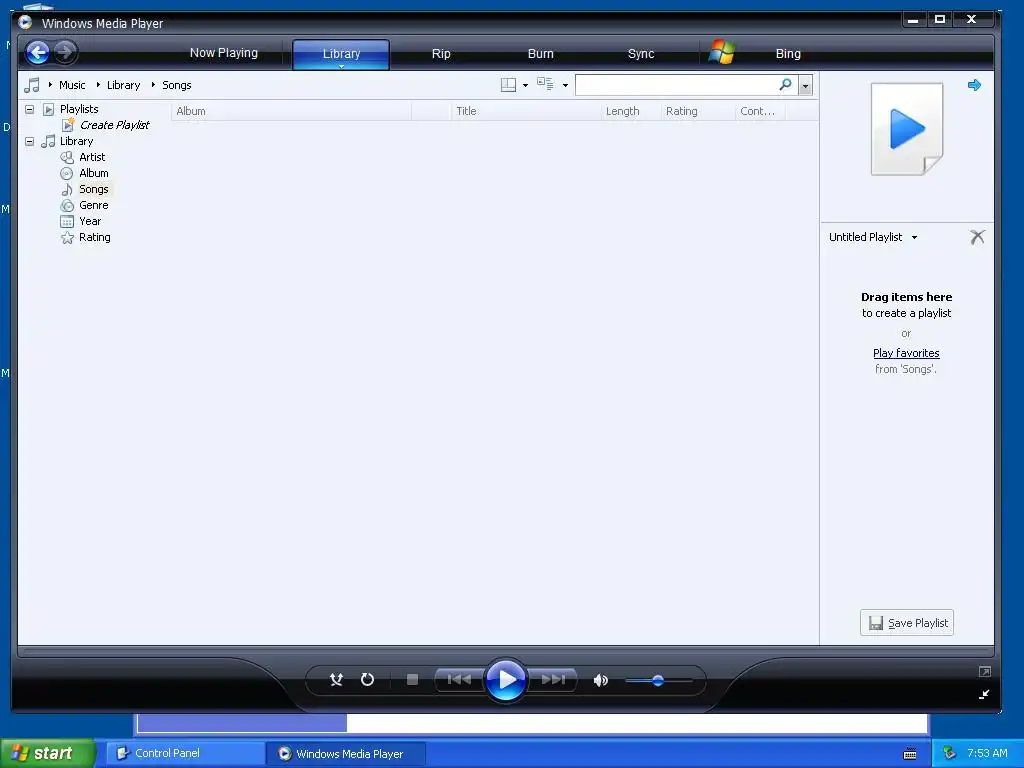Open the layout options dropdown arrow

click(525, 85)
